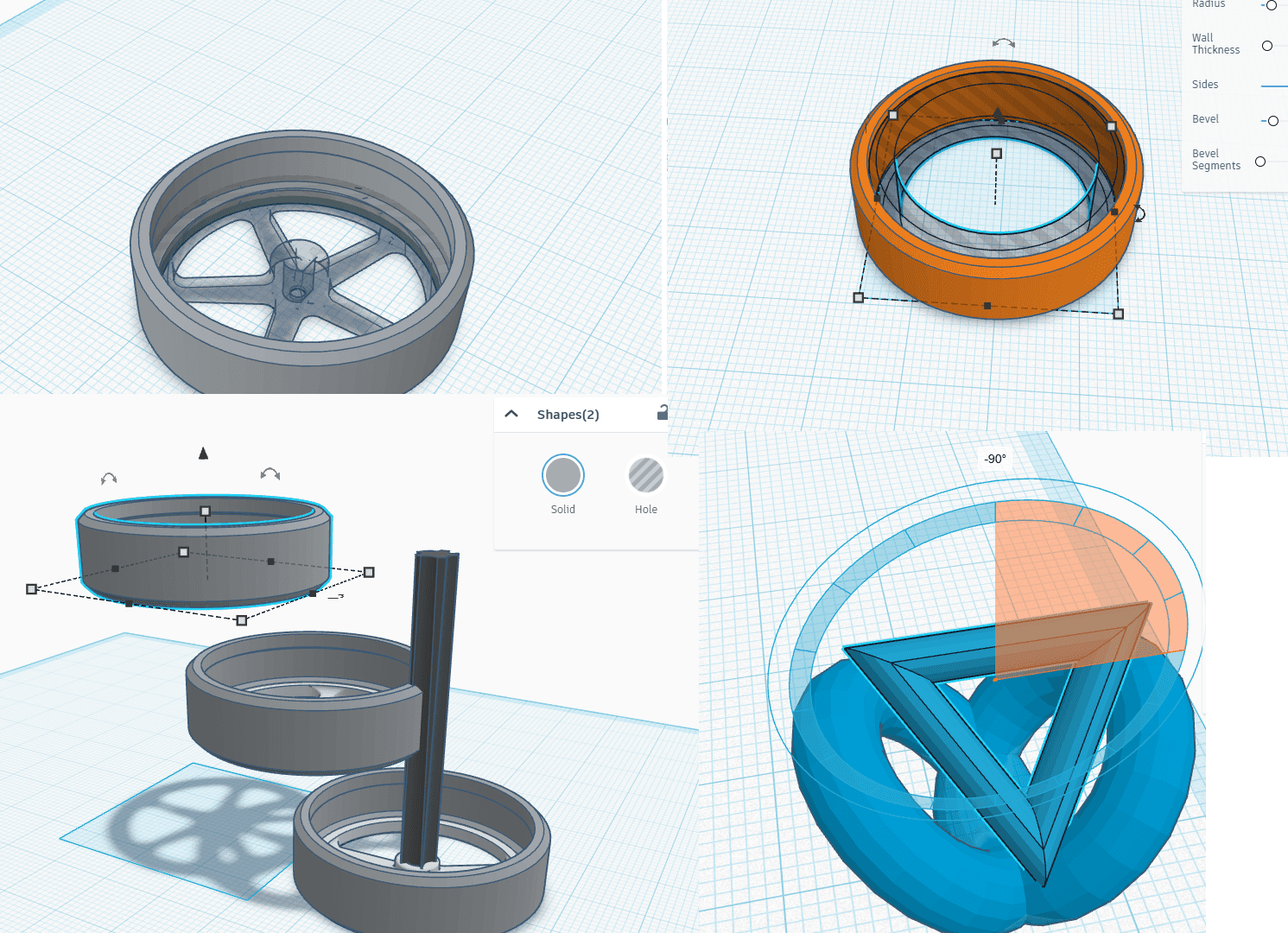The image size is (1288, 933).
Task: Select the Solid shape option
Action: coord(563,475)
